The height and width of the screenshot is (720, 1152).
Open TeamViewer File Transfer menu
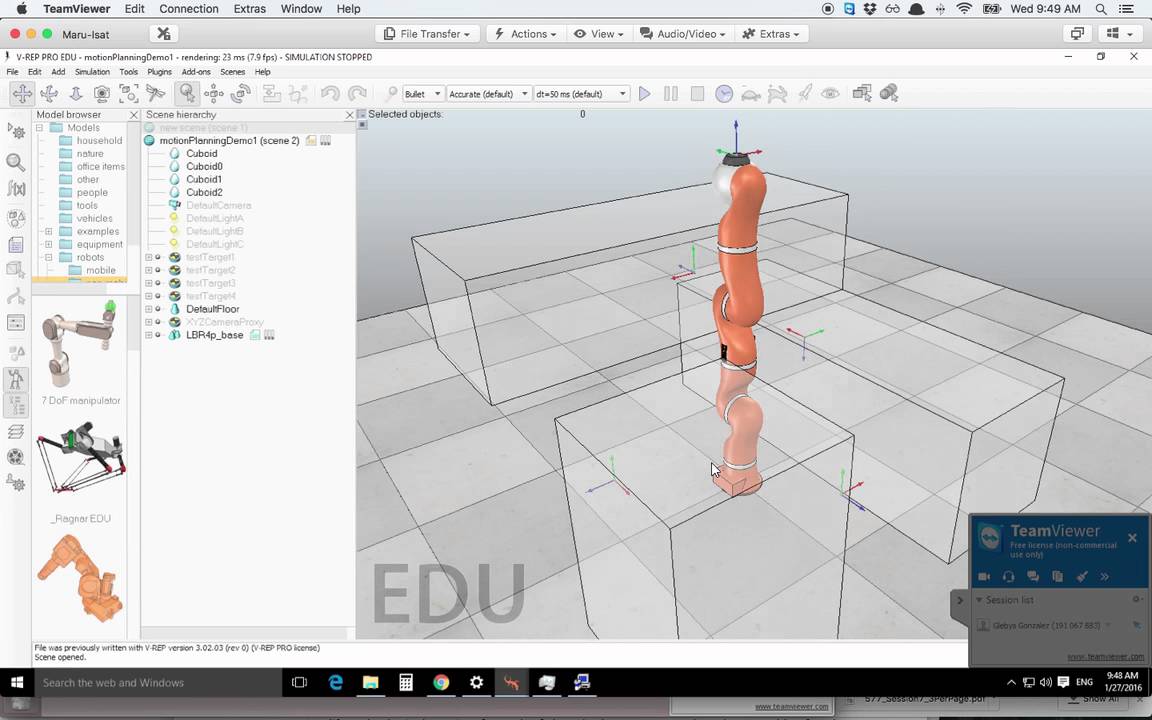coord(428,34)
